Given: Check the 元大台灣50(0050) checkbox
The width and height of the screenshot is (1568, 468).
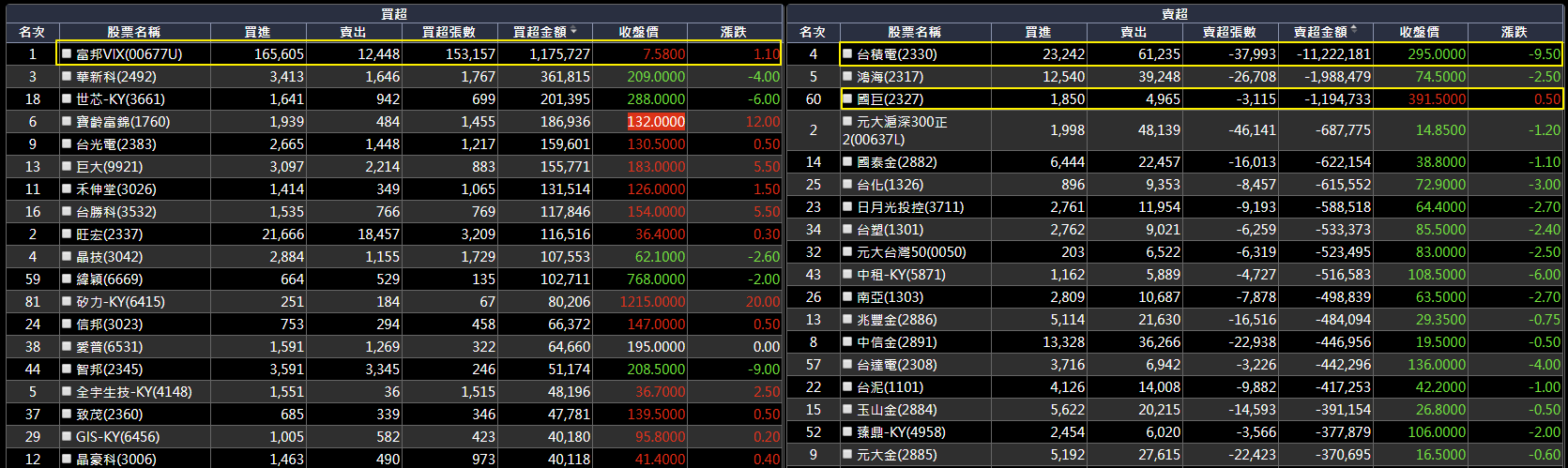Looking at the screenshot, I should click(847, 251).
